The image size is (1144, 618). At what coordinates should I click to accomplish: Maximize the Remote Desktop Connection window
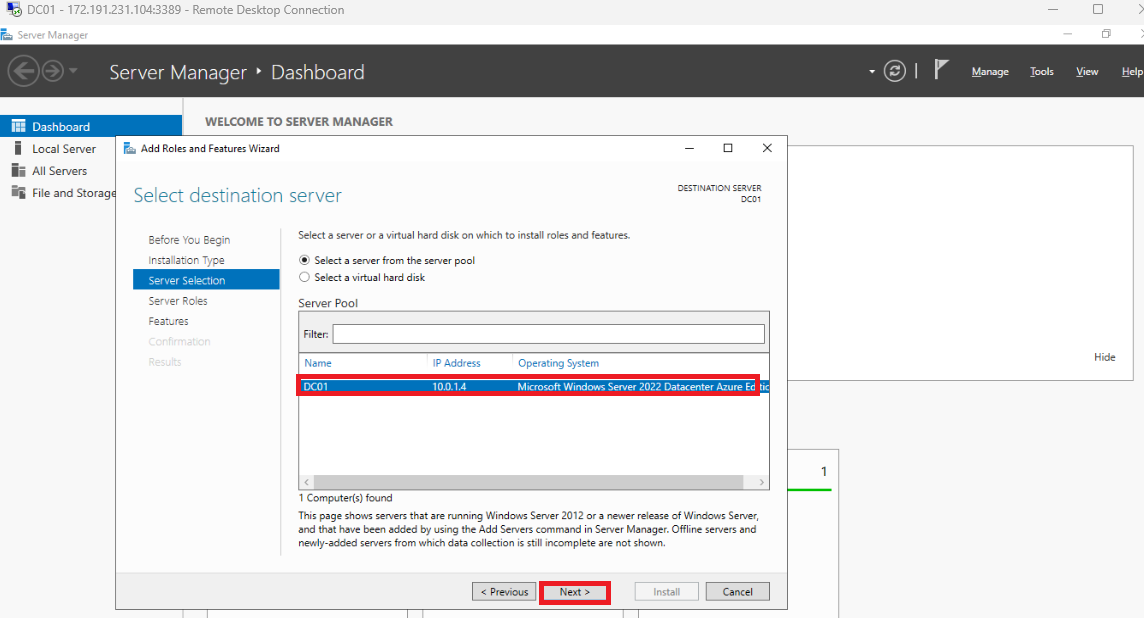pyautogui.click(x=1098, y=9)
